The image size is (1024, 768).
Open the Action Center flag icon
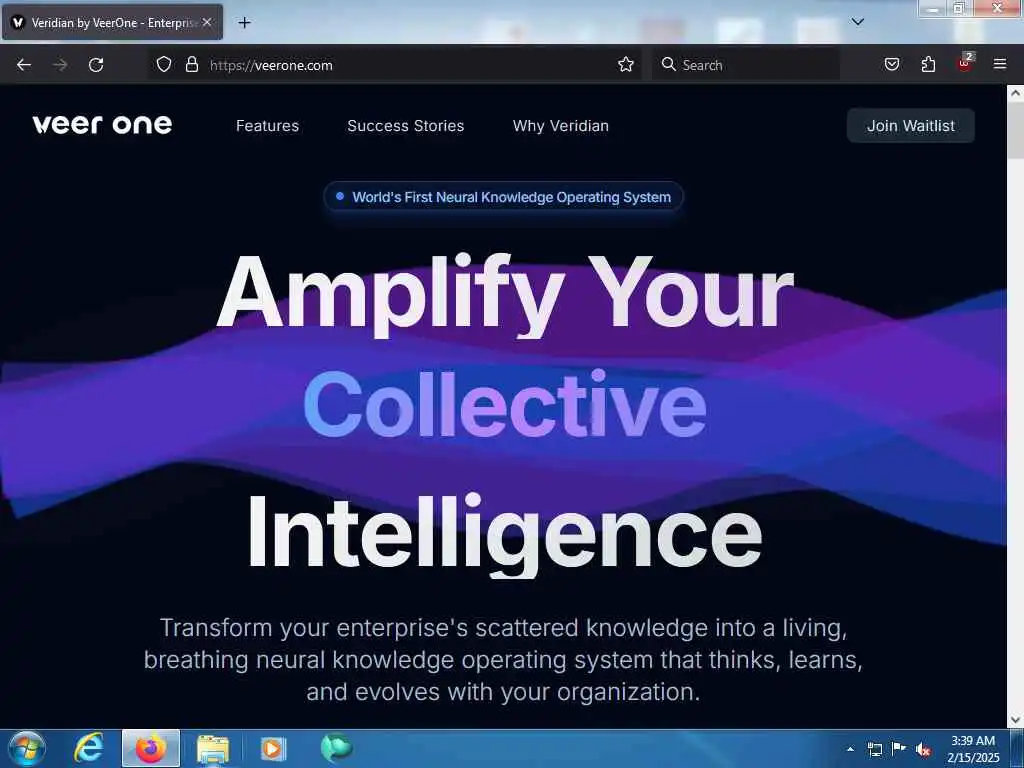(899, 748)
